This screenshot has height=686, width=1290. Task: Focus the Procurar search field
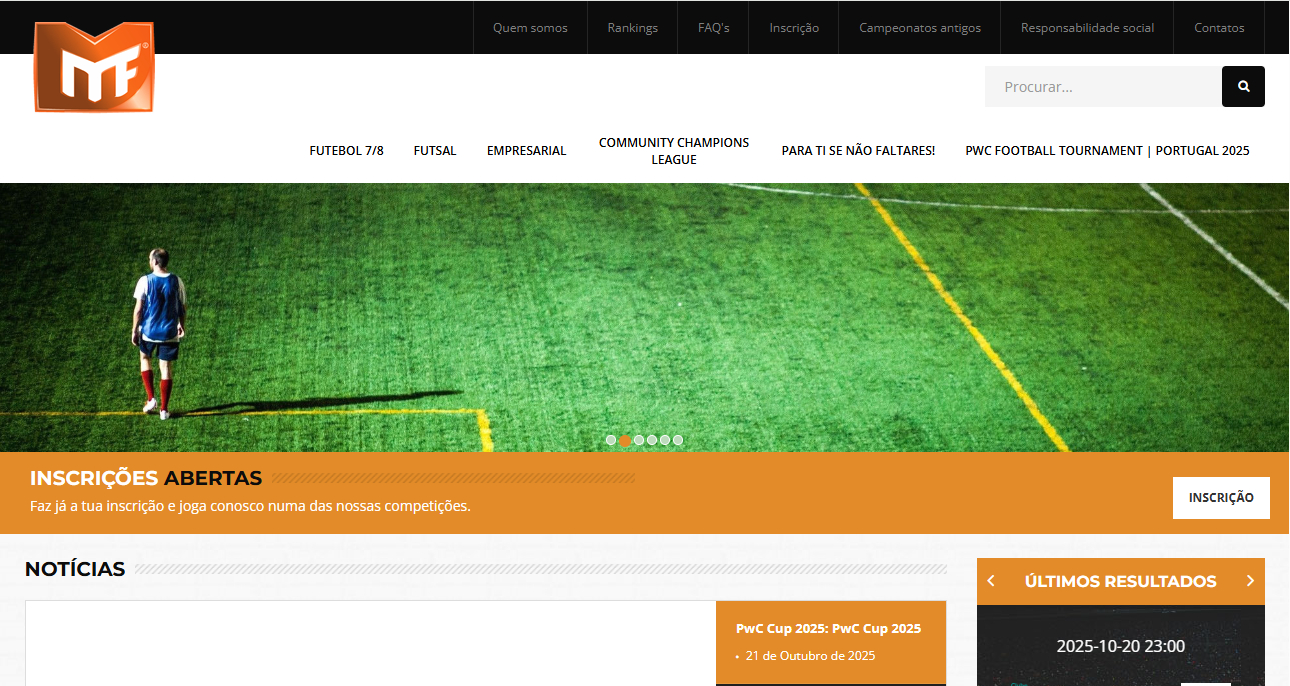(1103, 87)
